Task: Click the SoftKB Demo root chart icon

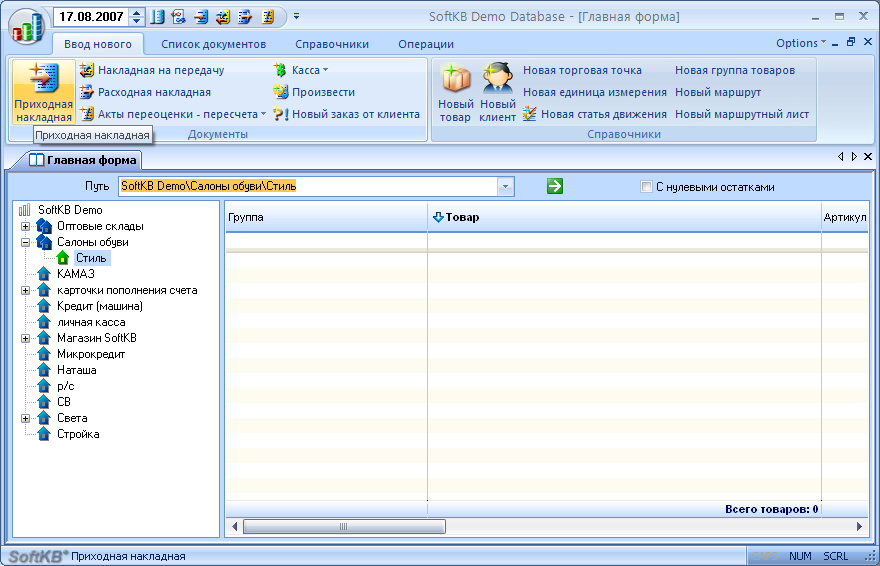Action: [x=25, y=210]
